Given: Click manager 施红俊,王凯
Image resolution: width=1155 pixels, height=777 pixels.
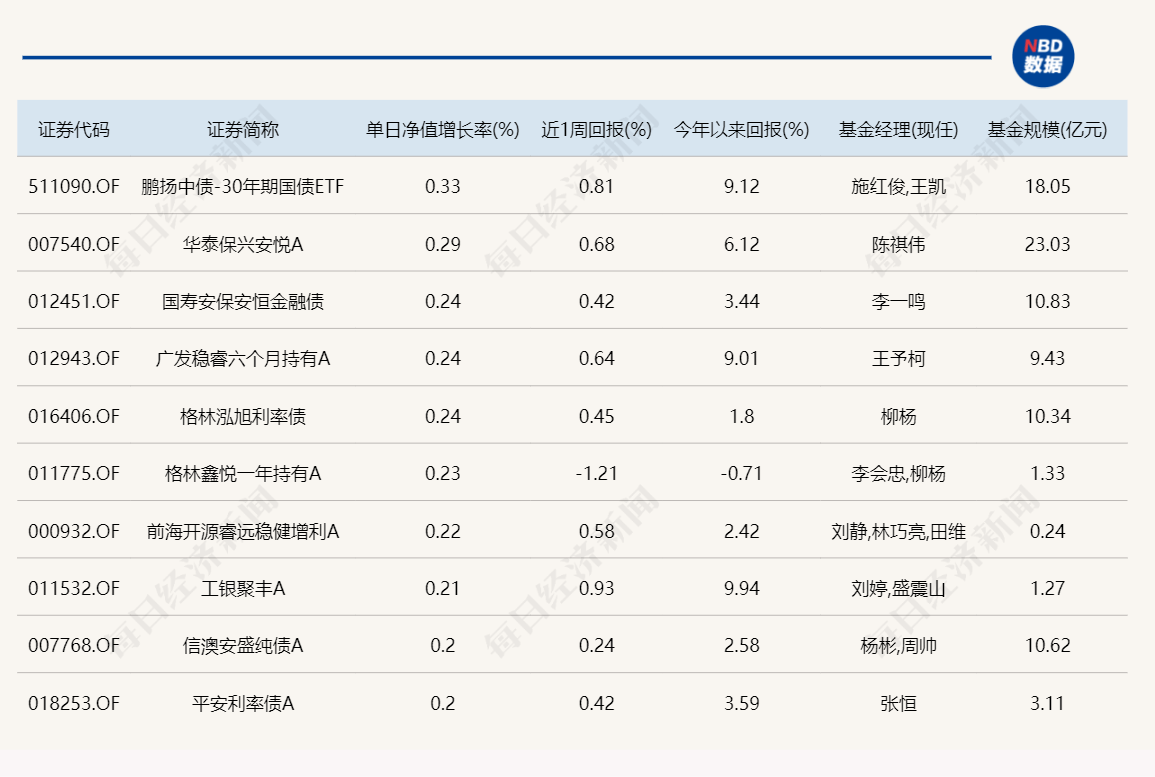Looking at the screenshot, I should (x=899, y=186).
